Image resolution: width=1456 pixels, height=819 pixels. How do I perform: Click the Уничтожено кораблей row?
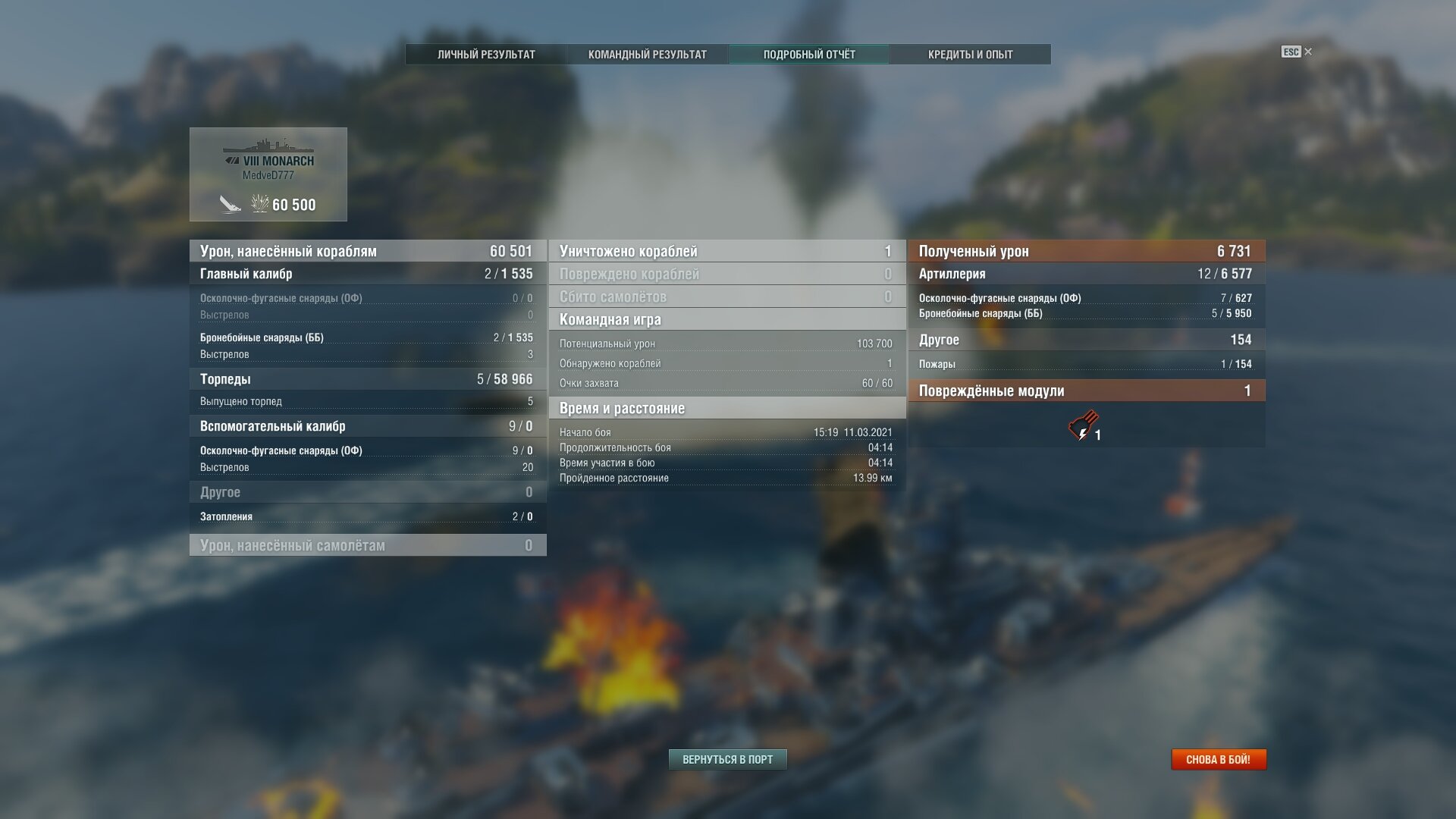pos(727,251)
